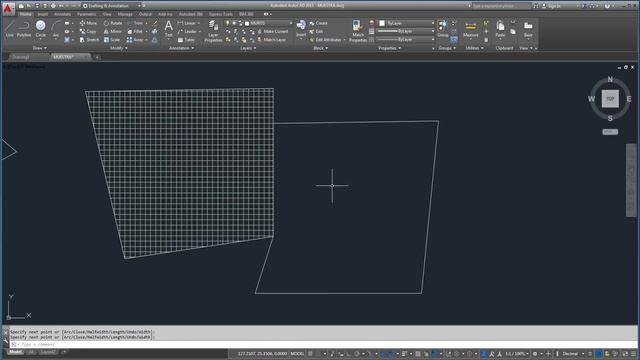Choose the Leader annotation tool
This screenshot has width=640, height=360.
click(187, 31)
